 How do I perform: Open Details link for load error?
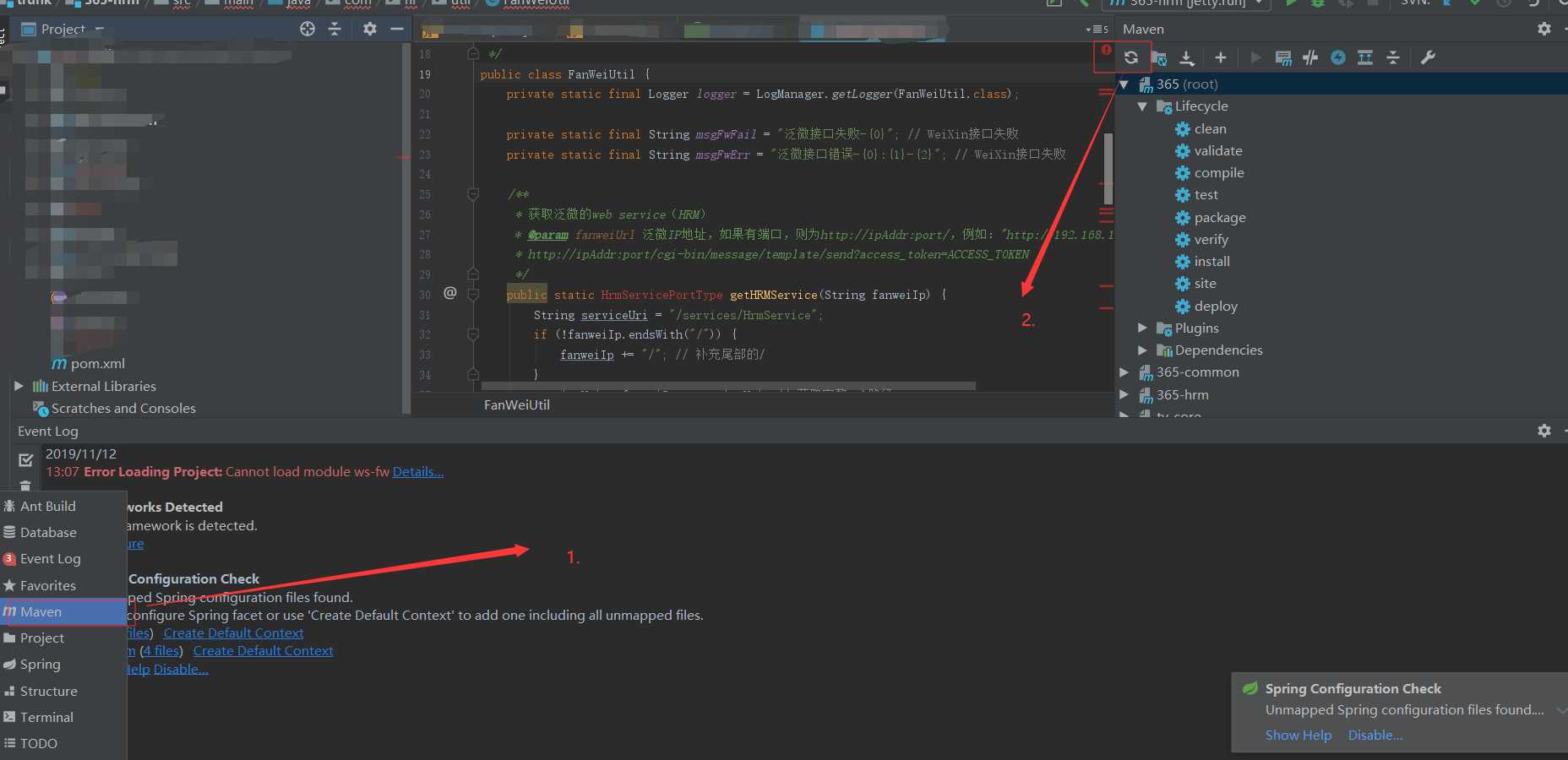point(418,471)
